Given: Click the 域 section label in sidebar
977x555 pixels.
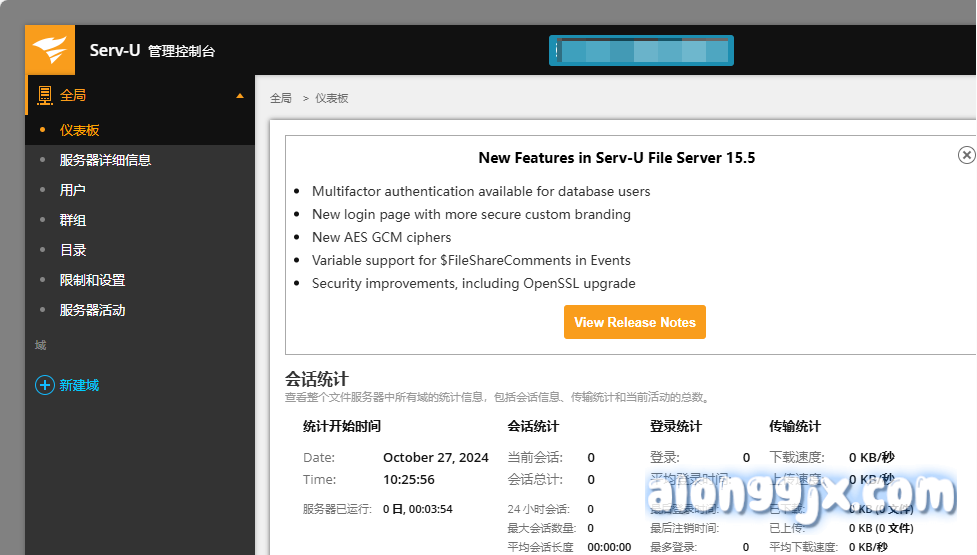Looking at the screenshot, I should tap(40, 345).
